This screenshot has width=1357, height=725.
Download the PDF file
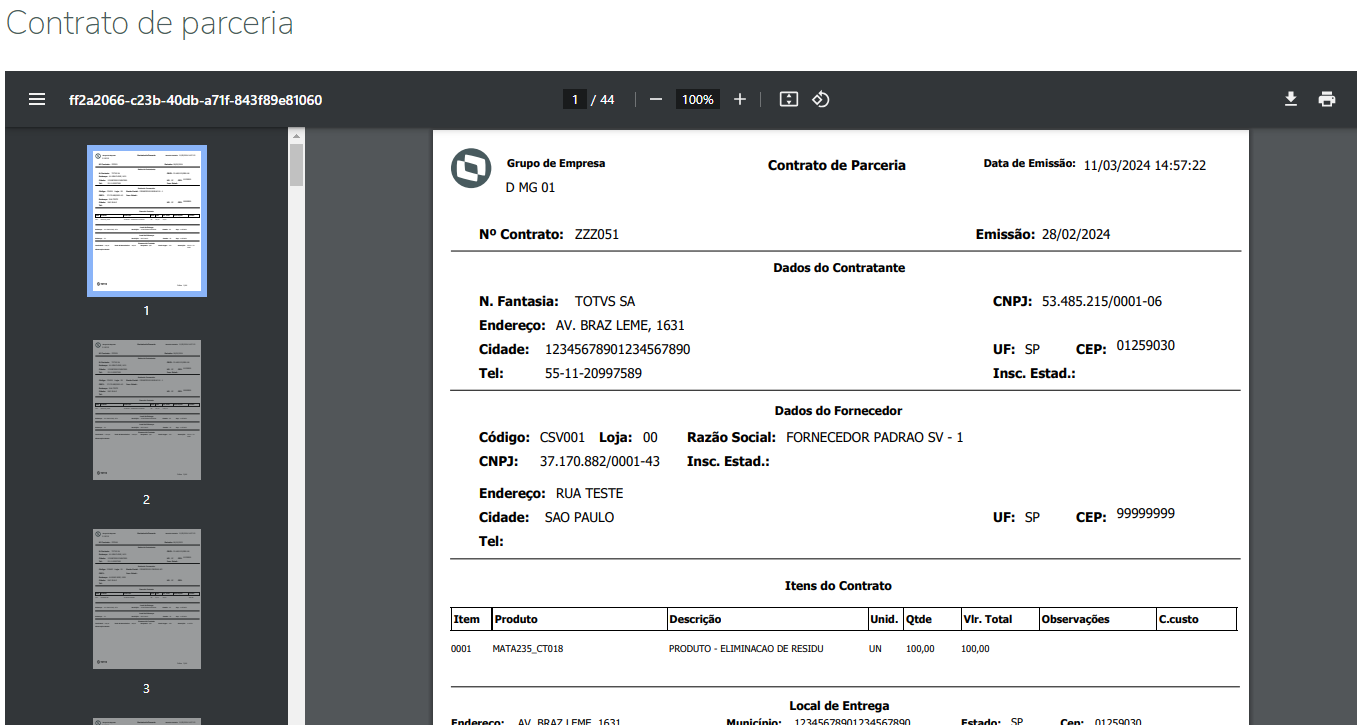1291,99
